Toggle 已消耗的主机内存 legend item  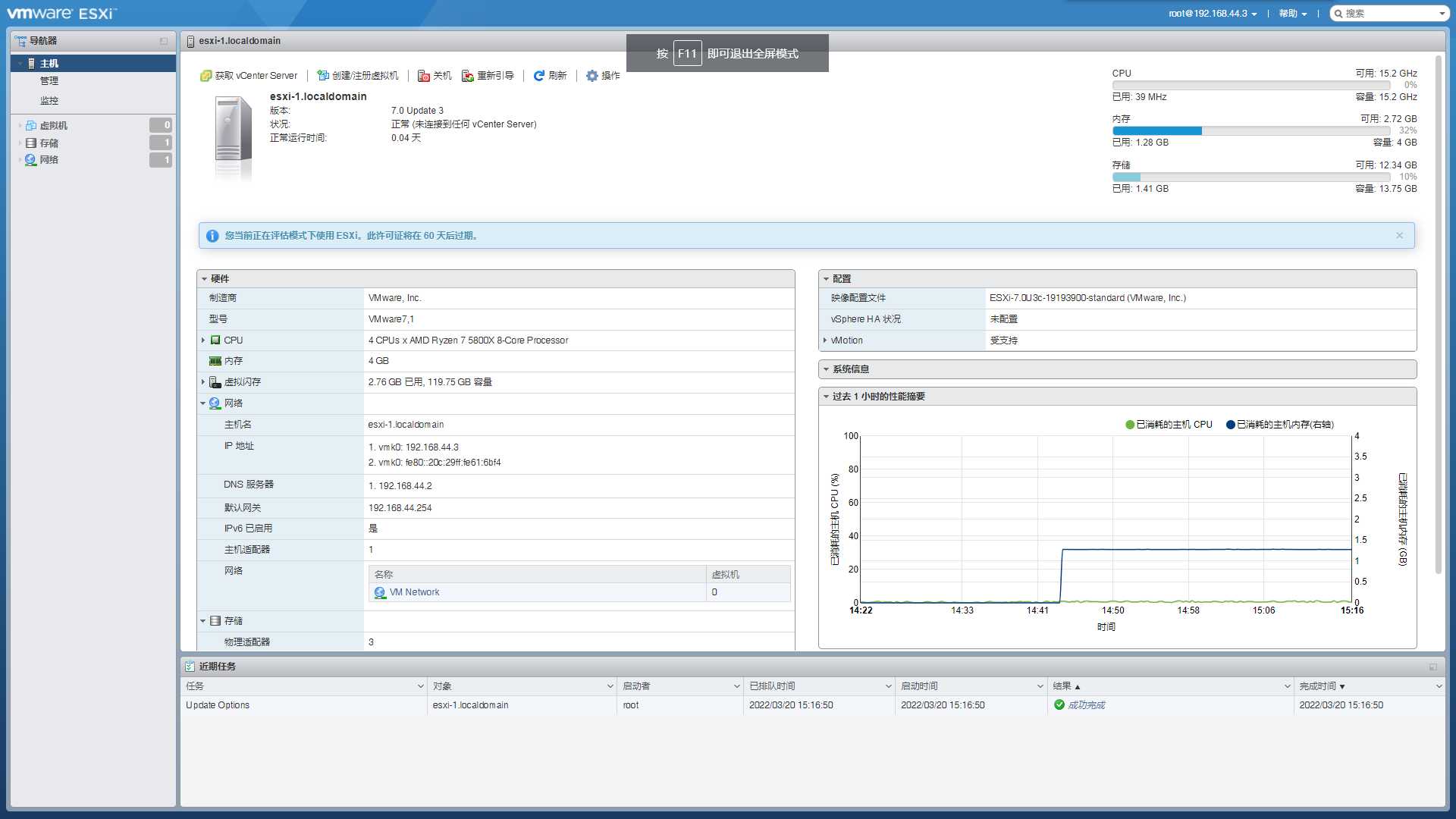coord(1280,425)
